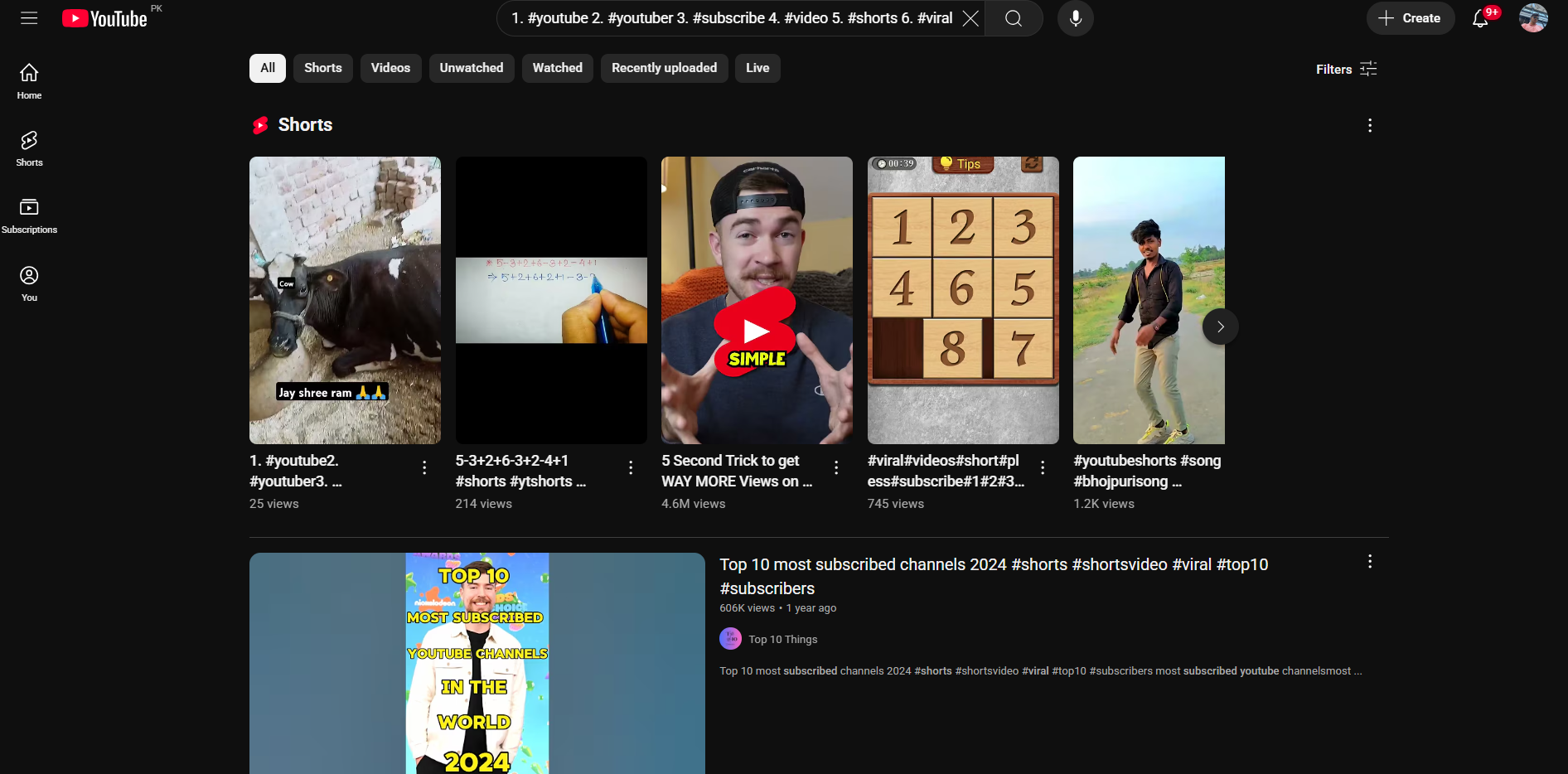The height and width of the screenshot is (774, 1568).
Task: Visit the Top 10 Things channel
Action: point(782,639)
